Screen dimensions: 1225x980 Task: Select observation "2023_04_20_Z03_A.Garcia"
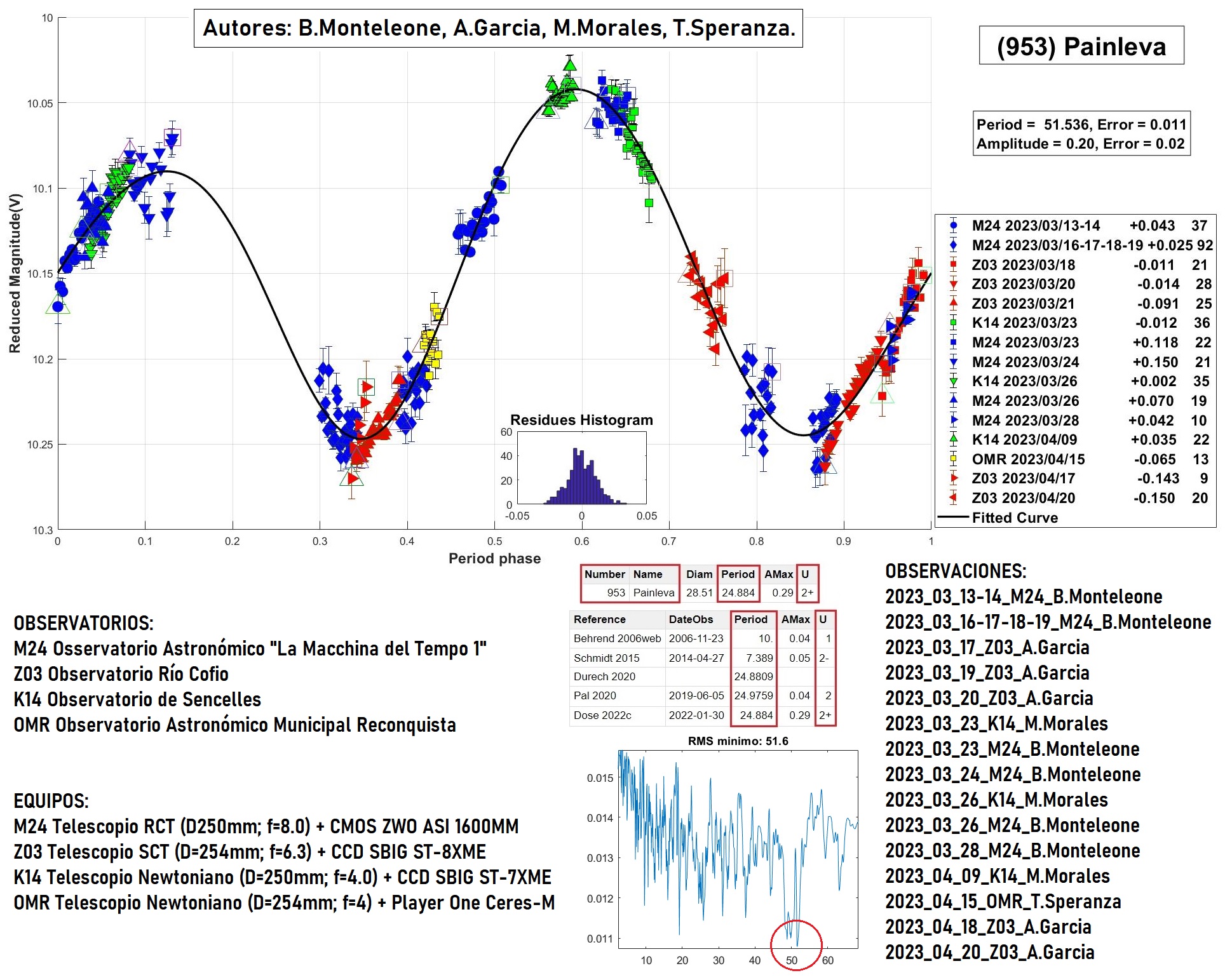990,952
